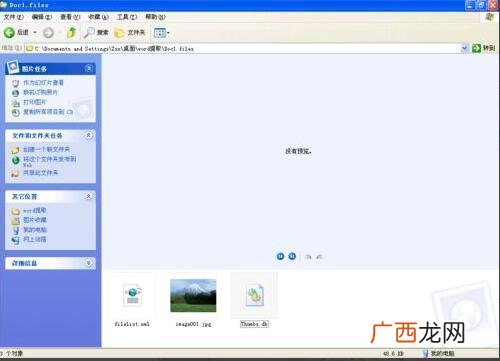Click 作为幻灯片查看 (View as slideshow) link
This screenshot has height=361, width=500.
tap(43, 83)
